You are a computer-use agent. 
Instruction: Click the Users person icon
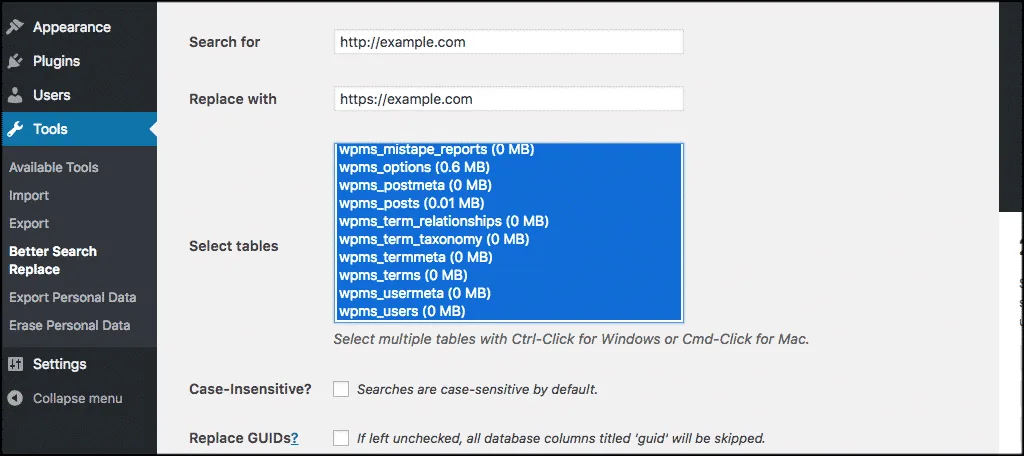pos(15,95)
